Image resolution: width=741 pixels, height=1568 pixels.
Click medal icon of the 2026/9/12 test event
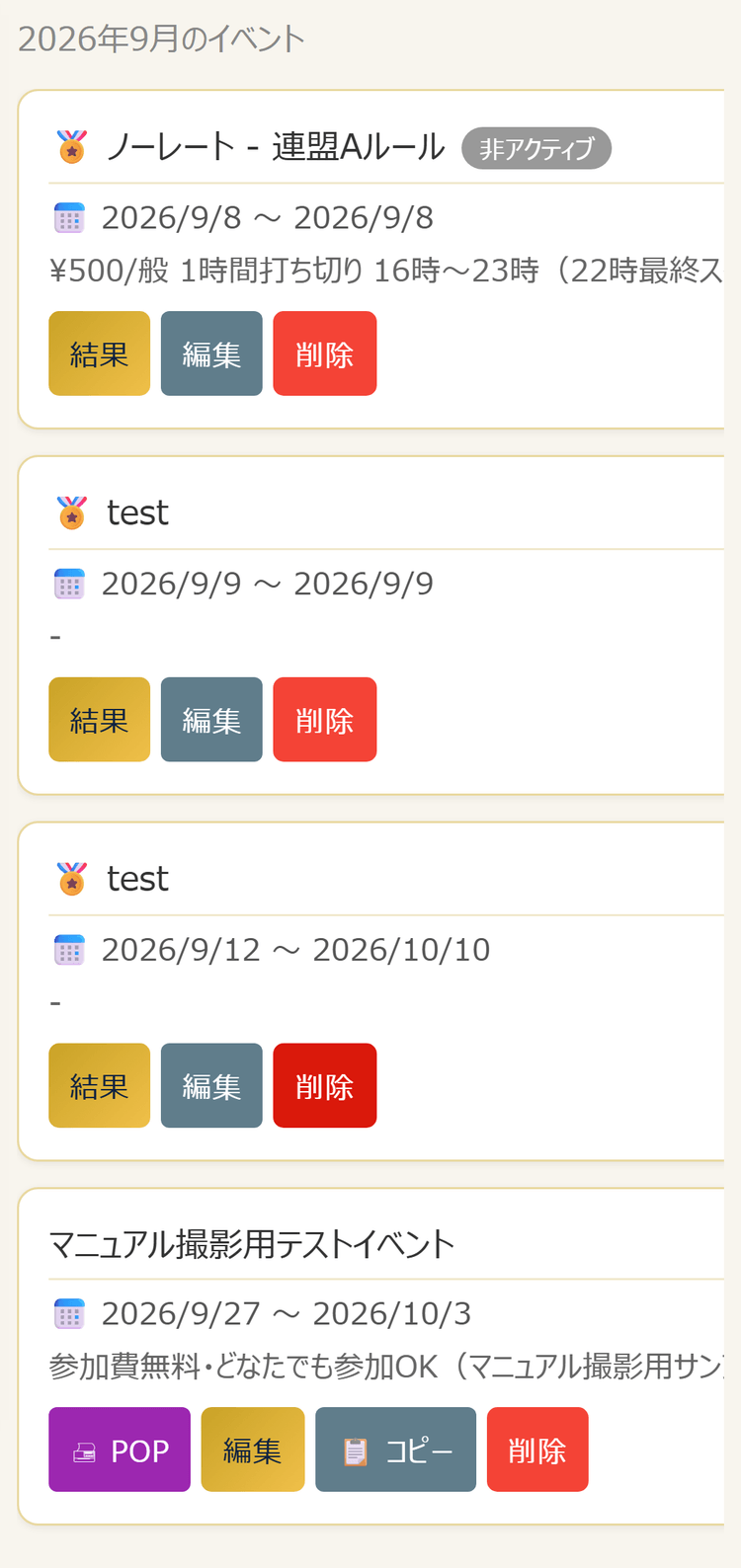click(x=72, y=879)
